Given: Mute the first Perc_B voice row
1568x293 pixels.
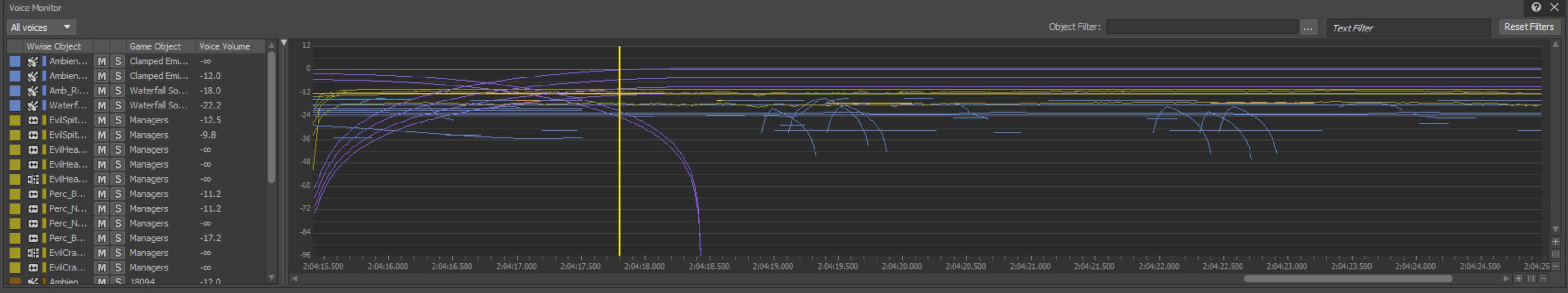Looking at the screenshot, I should pyautogui.click(x=101, y=194).
